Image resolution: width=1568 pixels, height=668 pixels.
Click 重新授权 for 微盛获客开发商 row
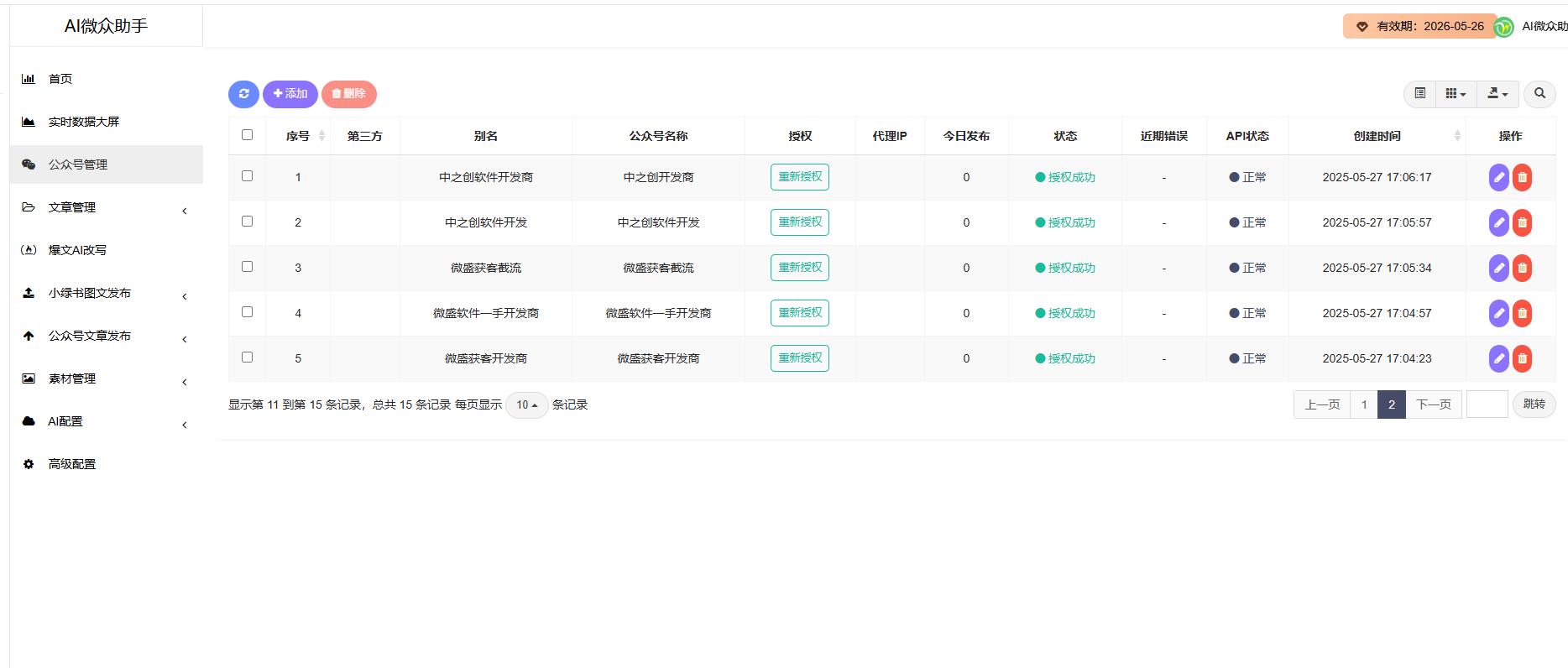tap(800, 358)
